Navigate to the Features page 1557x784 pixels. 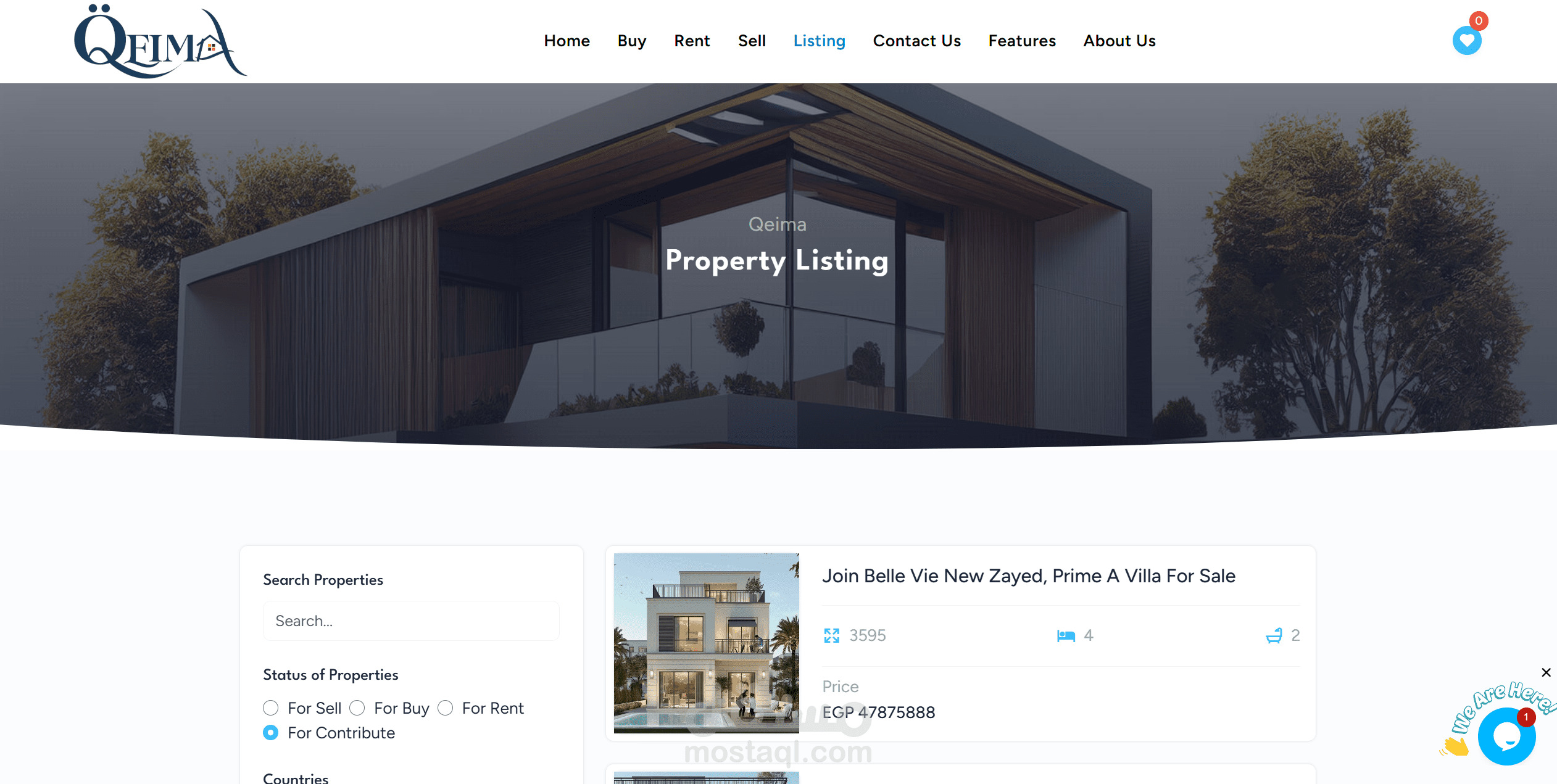[1022, 41]
